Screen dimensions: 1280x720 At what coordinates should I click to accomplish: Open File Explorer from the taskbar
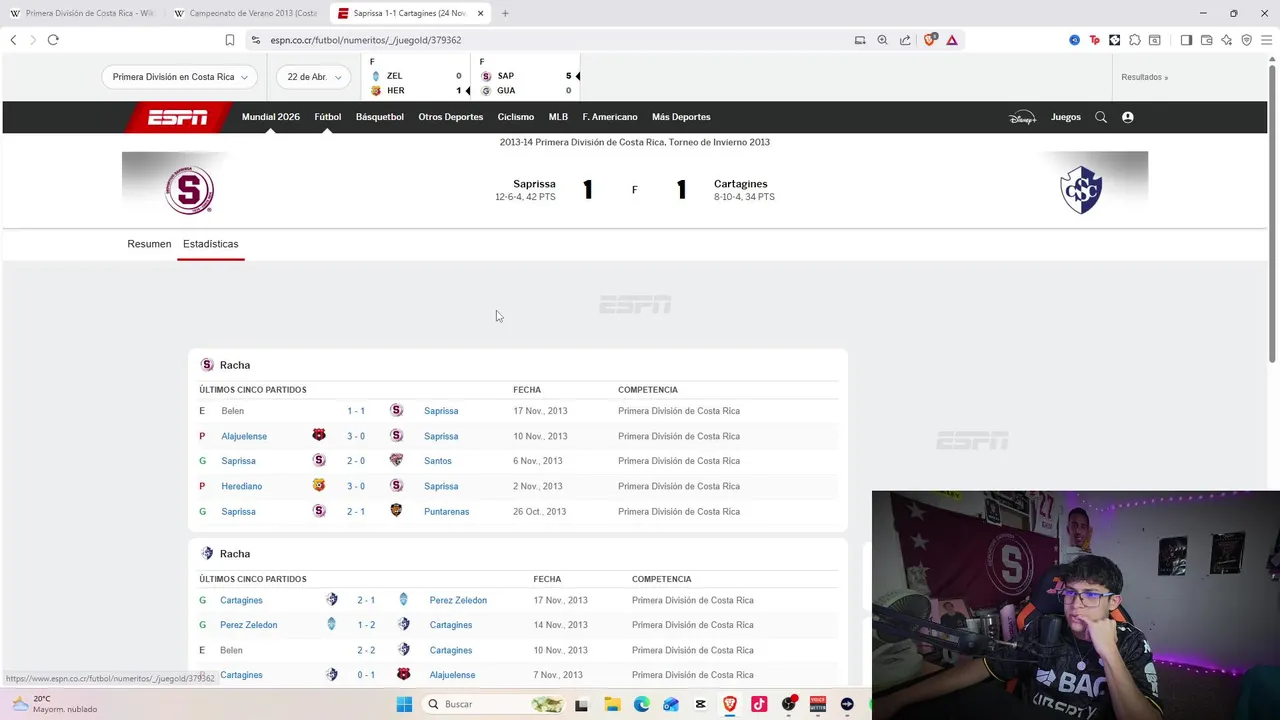point(612,704)
